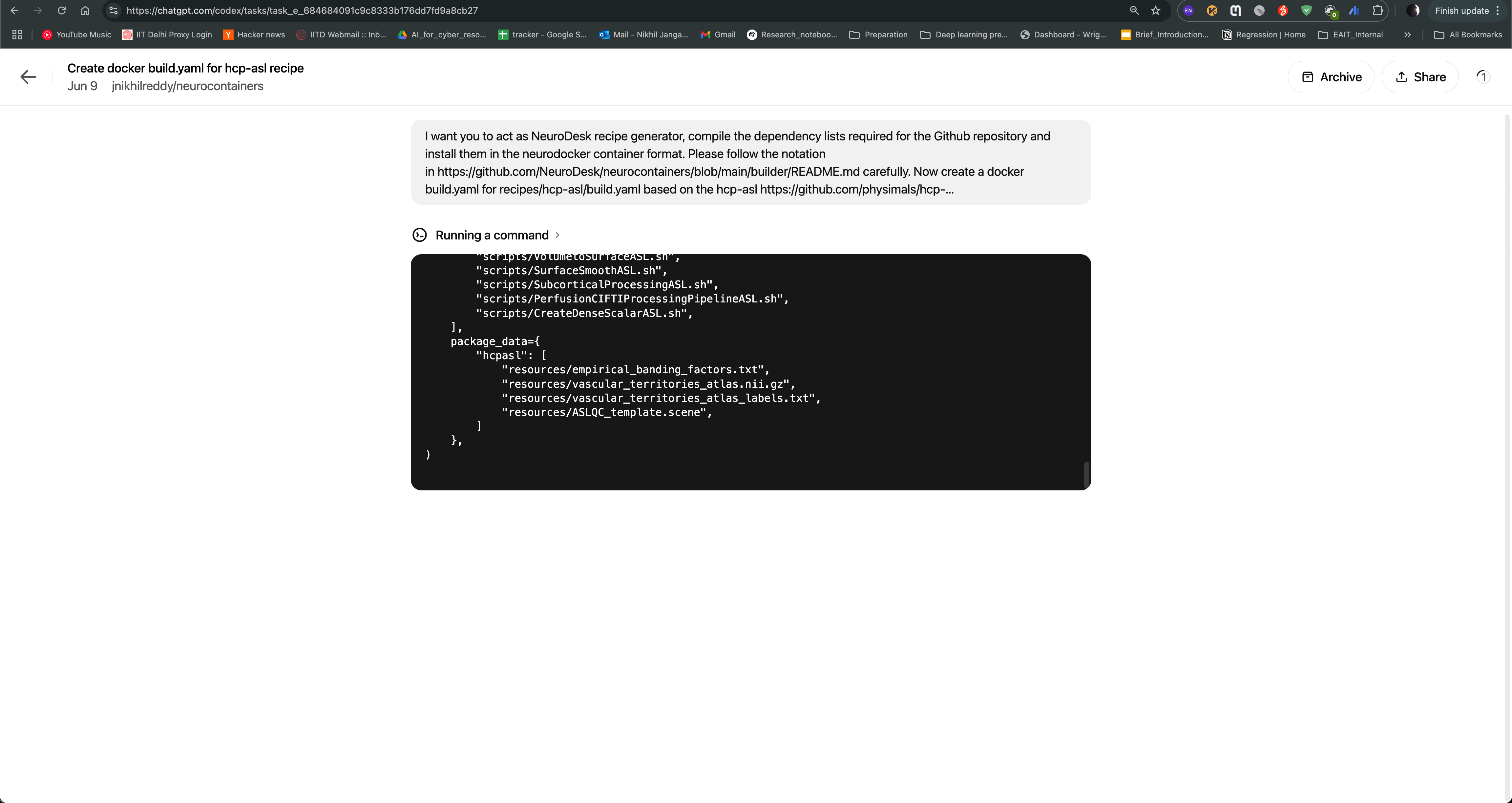1512x803 pixels.
Task: Show more bookmarks overflow chevron
Action: tap(1408, 35)
